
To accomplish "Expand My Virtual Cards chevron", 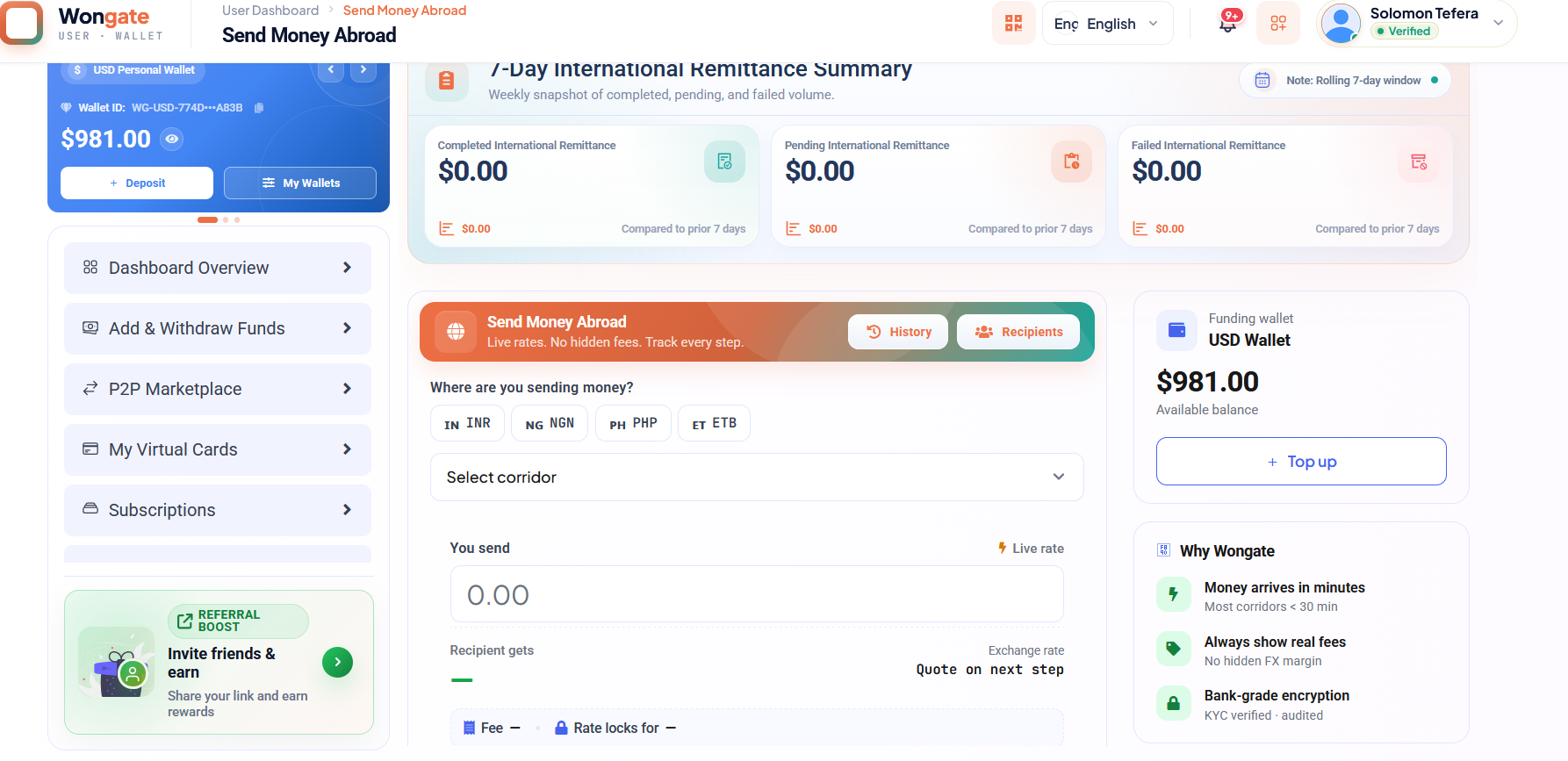I will click(347, 449).
